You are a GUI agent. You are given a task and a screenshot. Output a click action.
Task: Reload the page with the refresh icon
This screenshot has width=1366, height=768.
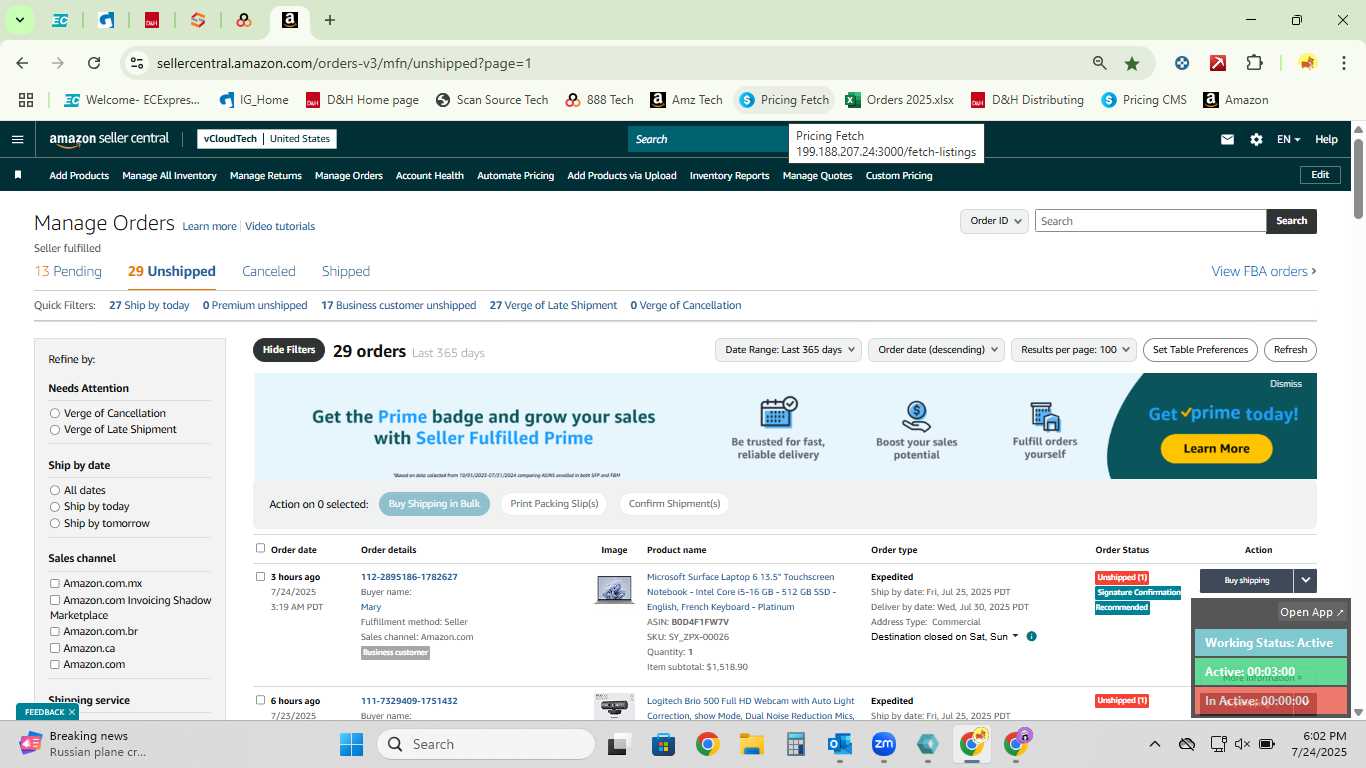(x=94, y=63)
